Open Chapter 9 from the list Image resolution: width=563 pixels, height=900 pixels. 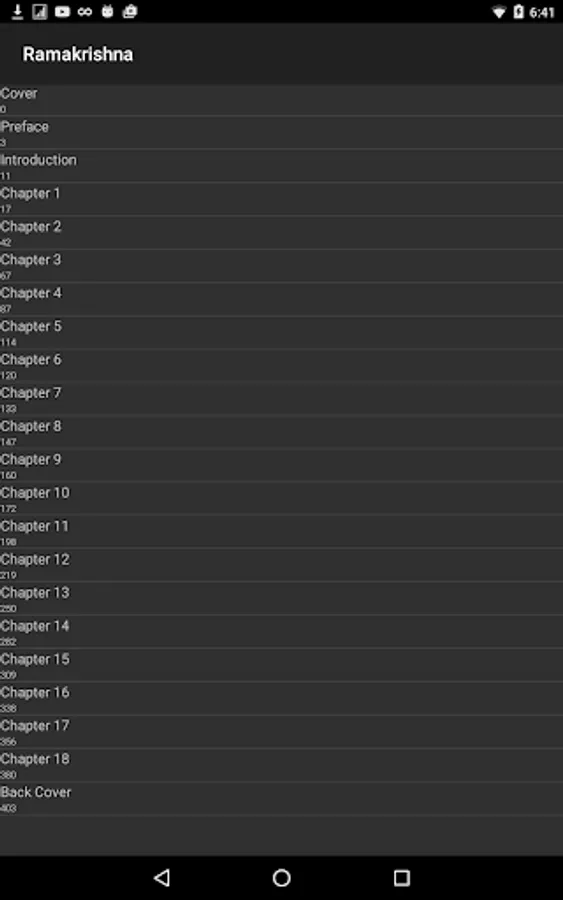tap(281, 466)
